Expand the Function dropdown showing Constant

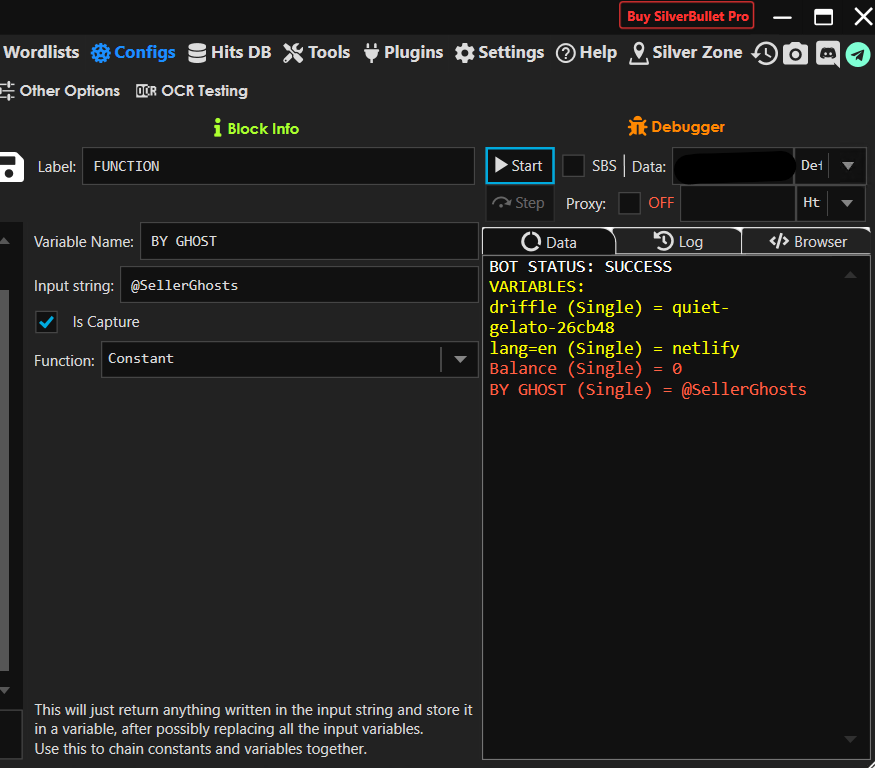tap(460, 359)
